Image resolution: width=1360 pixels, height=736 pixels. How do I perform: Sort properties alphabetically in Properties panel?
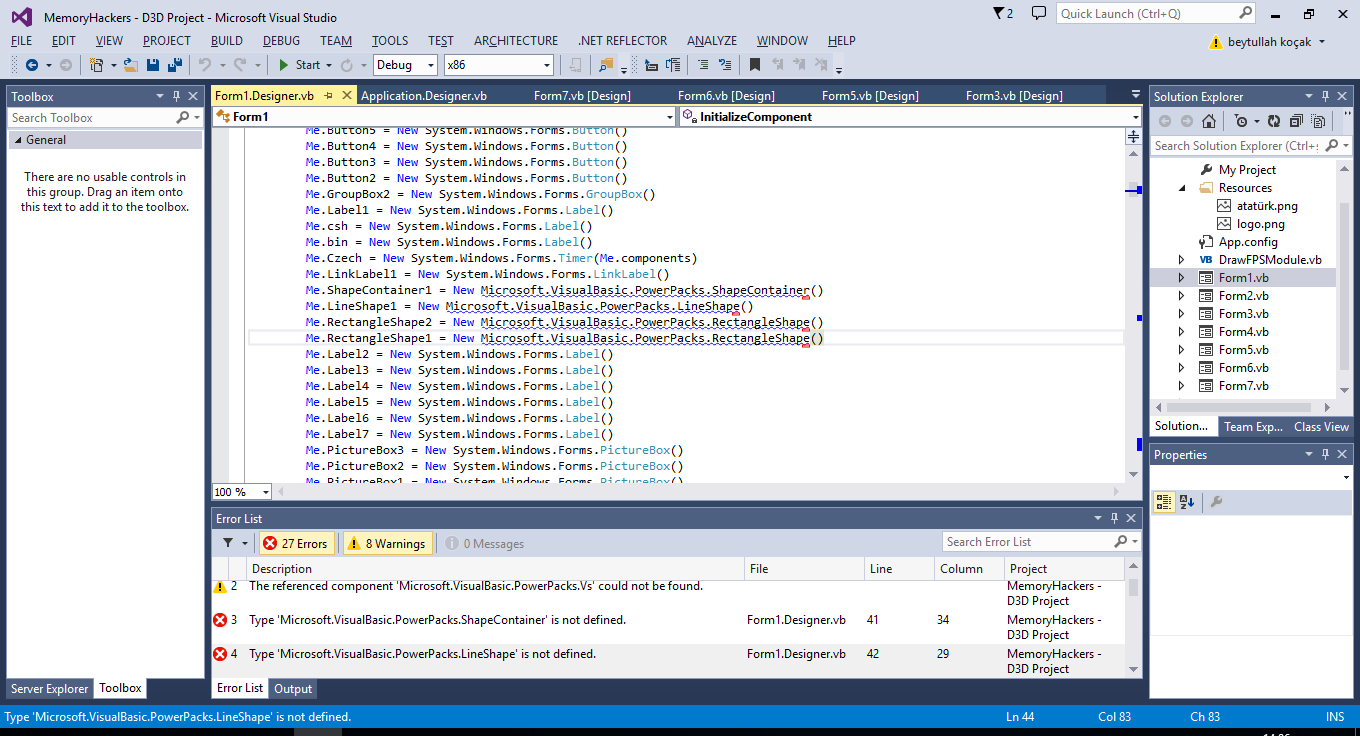1187,502
